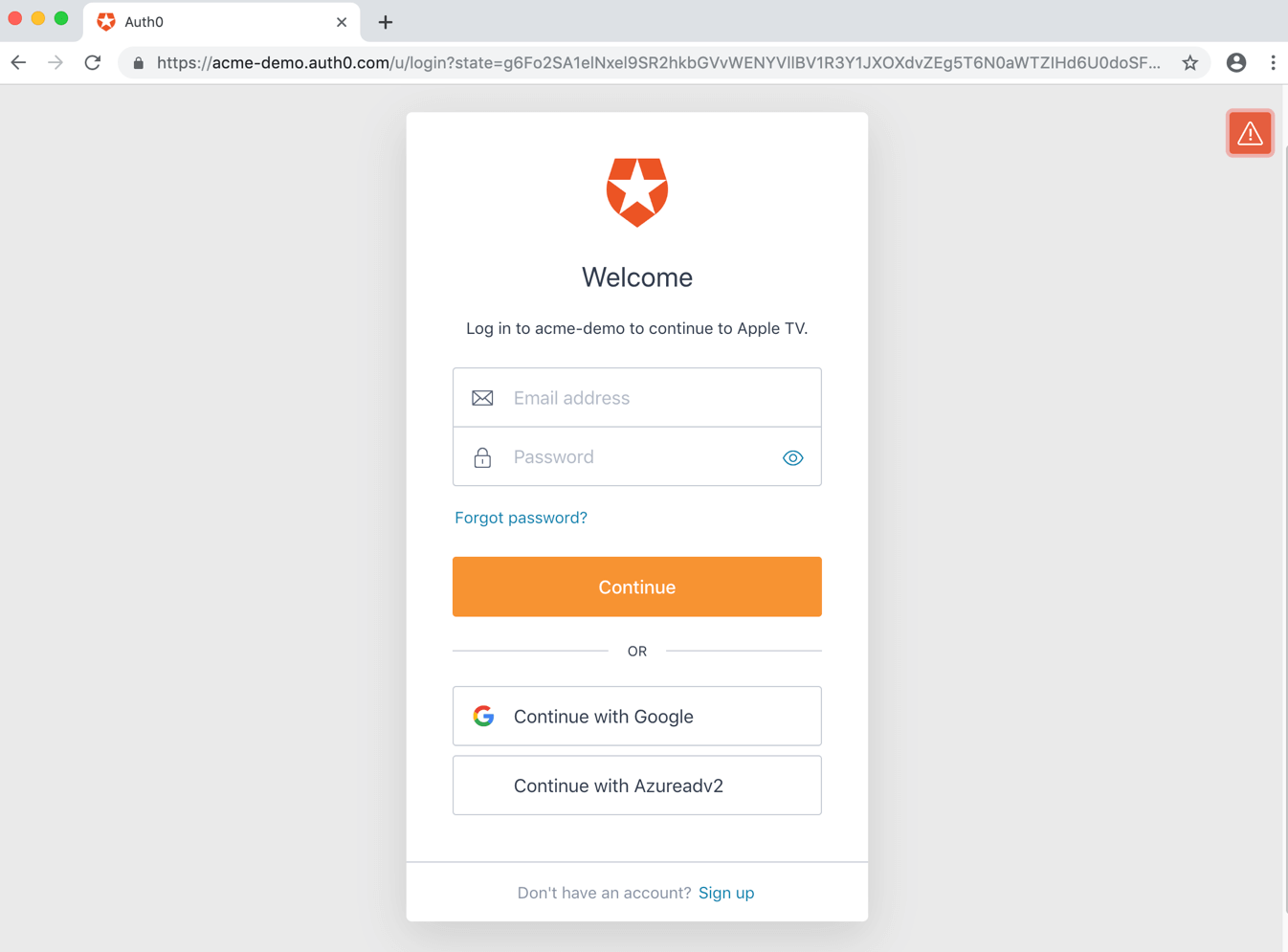Click the Google G icon

pos(484,716)
